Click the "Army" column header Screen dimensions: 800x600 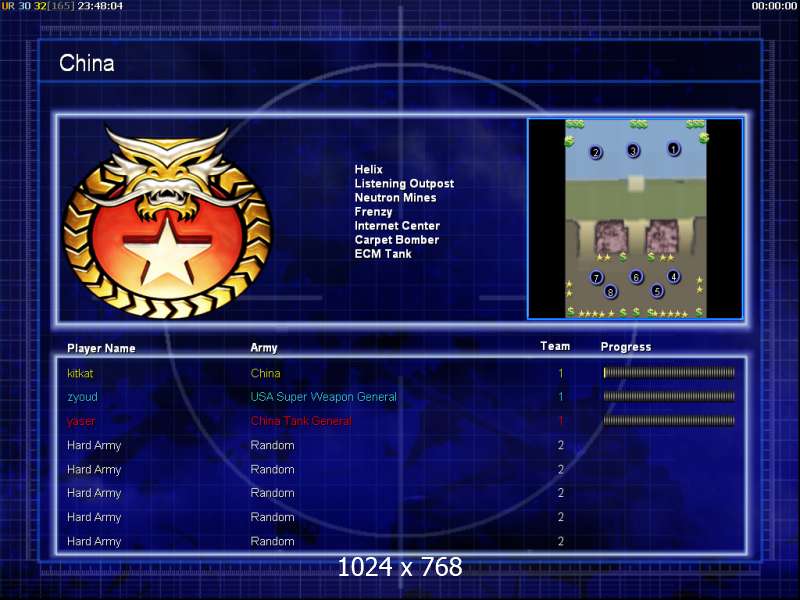[264, 348]
